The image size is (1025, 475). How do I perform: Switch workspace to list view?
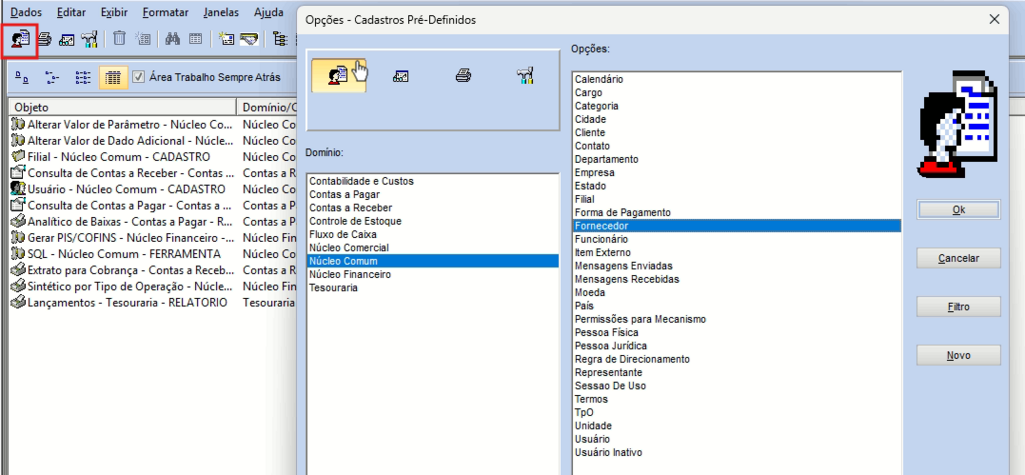click(x=82, y=77)
